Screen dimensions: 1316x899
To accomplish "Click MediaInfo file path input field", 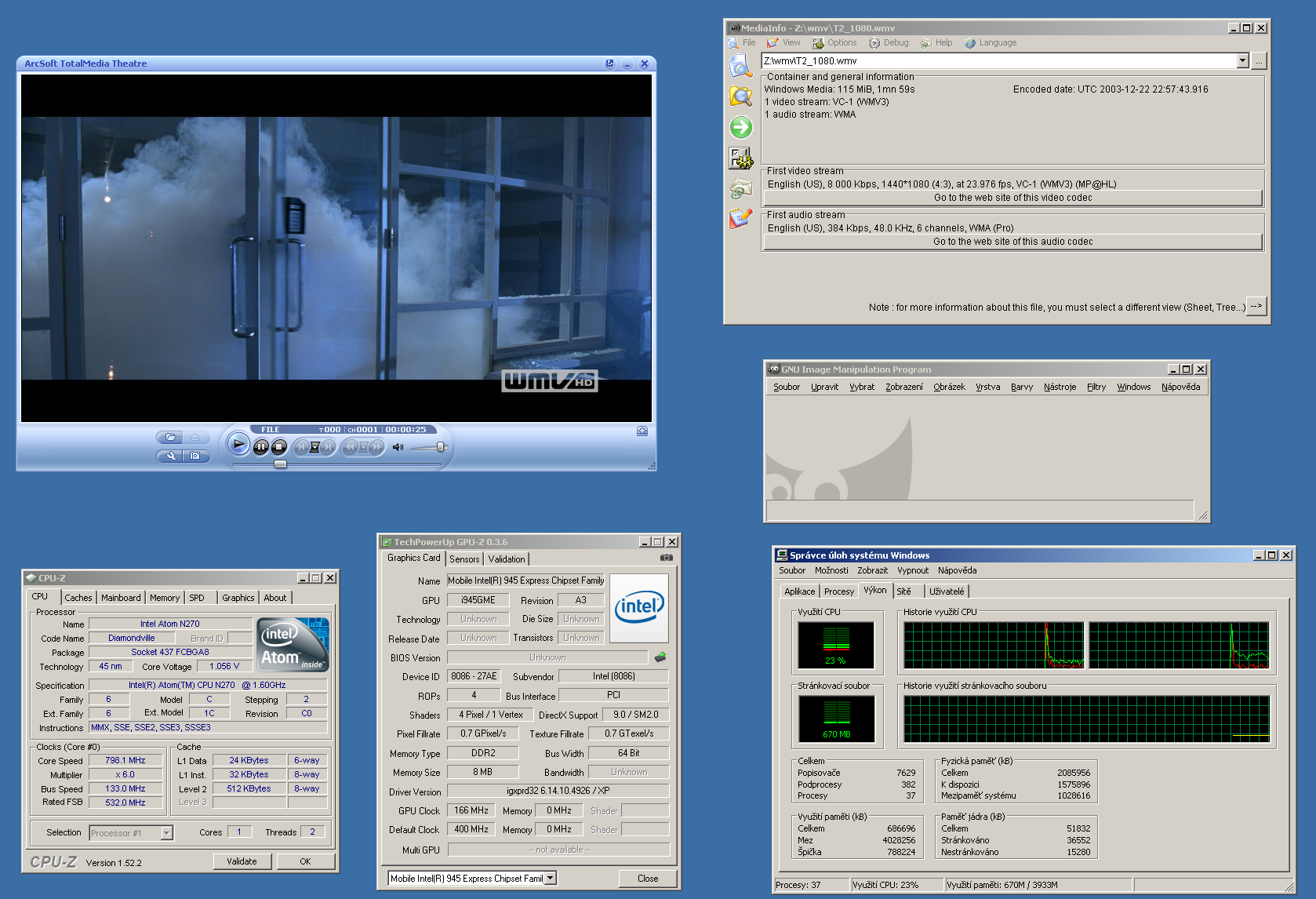I will pos(999,60).
